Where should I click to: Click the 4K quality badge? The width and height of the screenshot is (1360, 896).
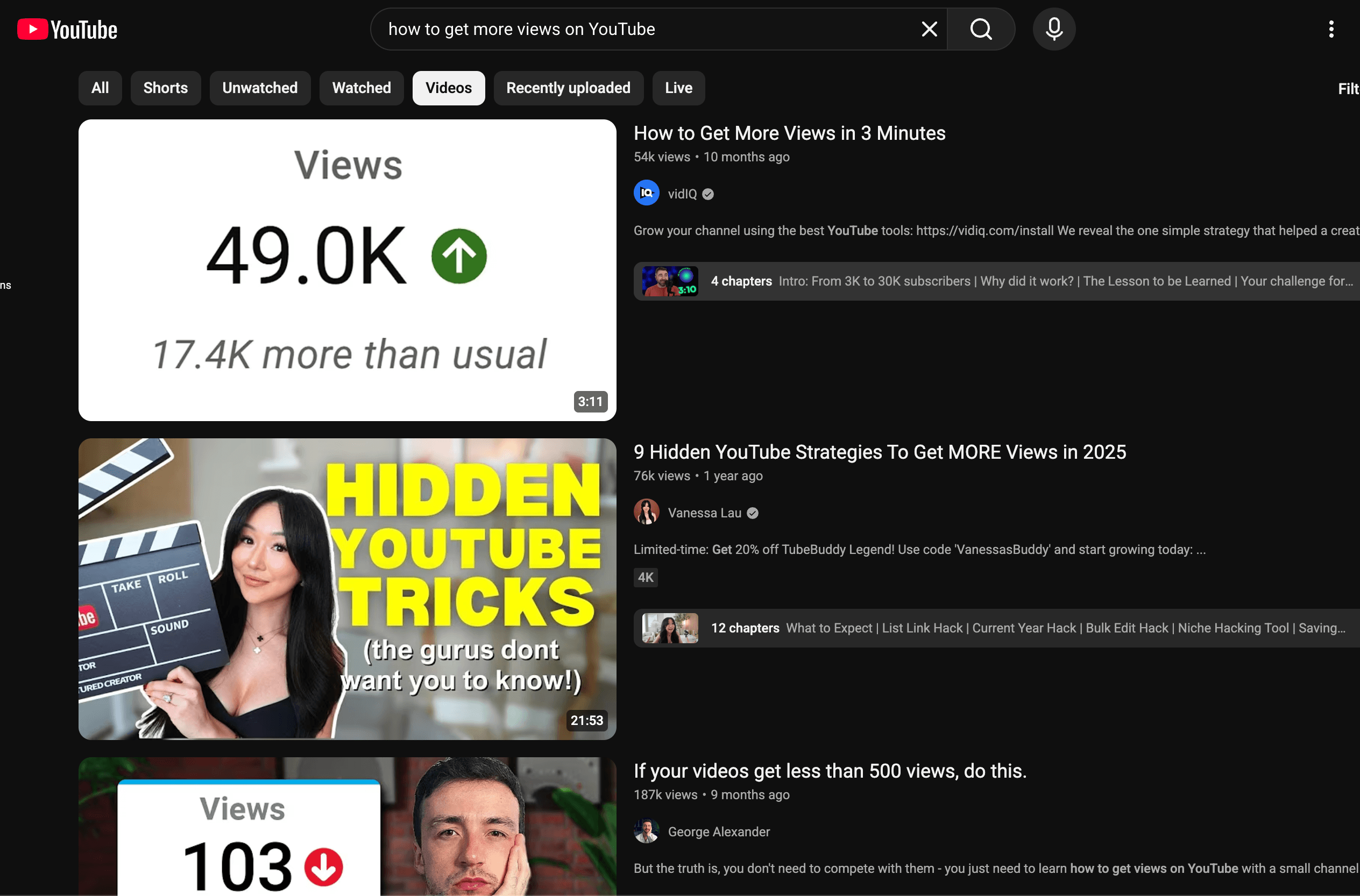[x=646, y=577]
